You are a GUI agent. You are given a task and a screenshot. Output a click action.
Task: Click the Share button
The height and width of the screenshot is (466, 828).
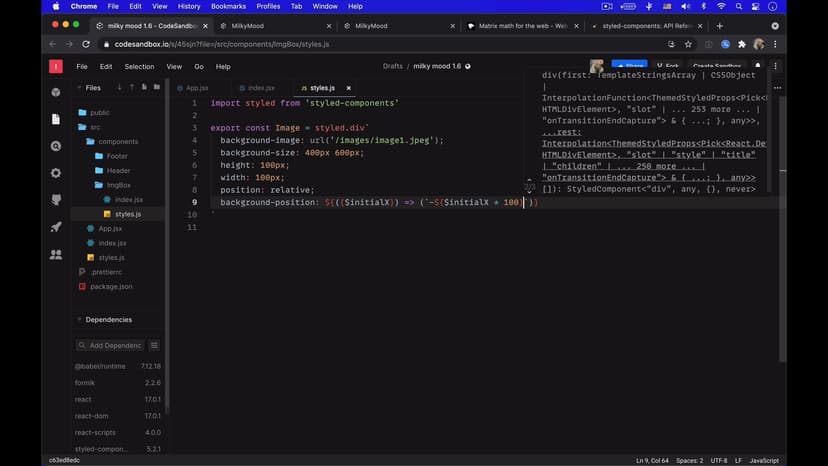click(x=628, y=66)
